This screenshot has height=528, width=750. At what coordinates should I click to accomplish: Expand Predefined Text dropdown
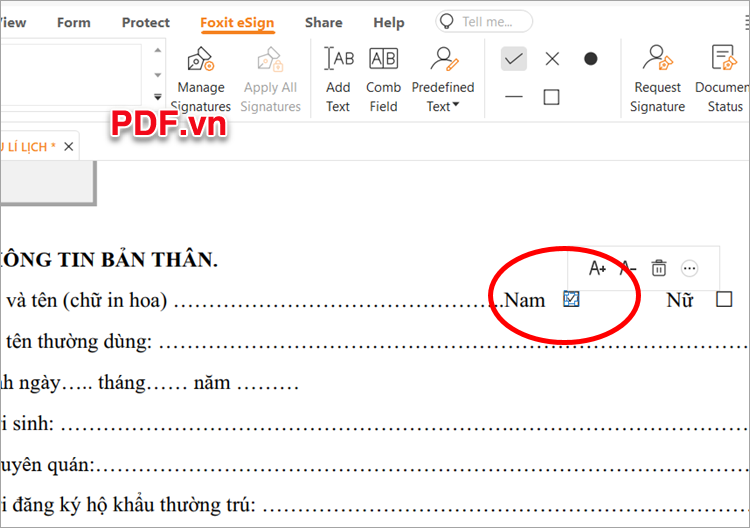tap(442, 106)
